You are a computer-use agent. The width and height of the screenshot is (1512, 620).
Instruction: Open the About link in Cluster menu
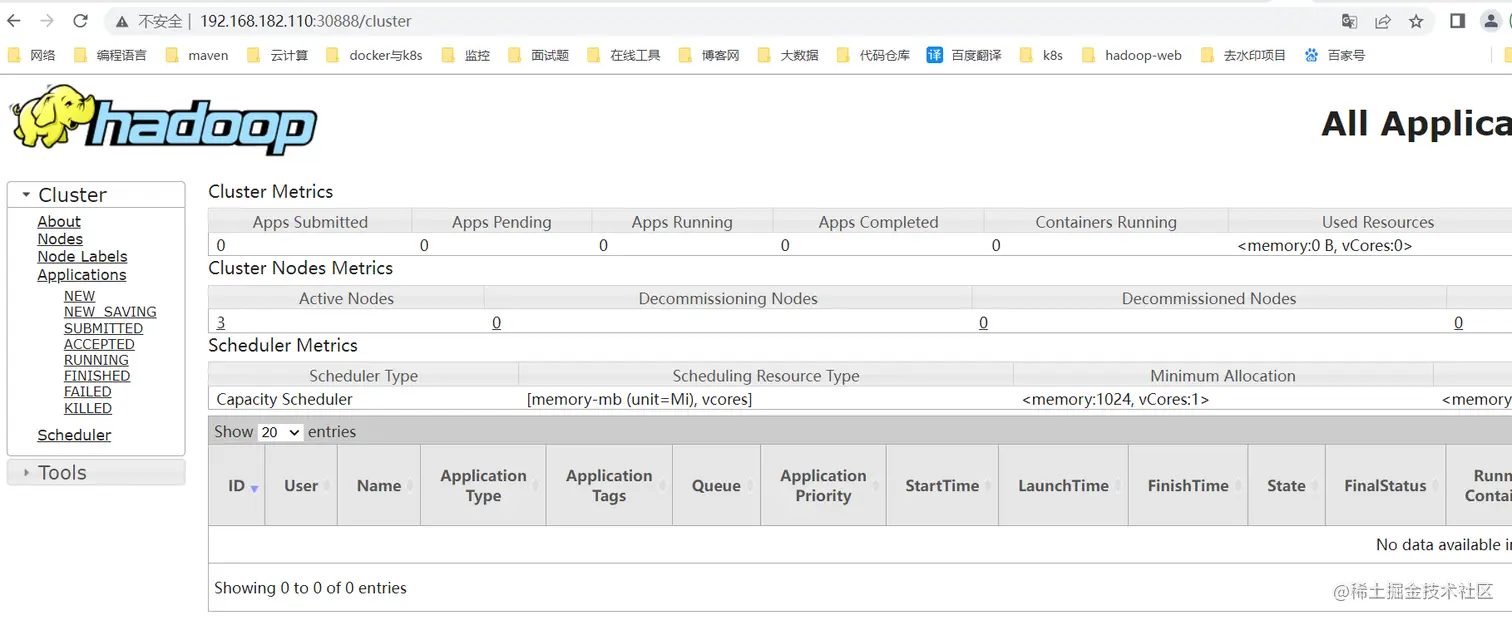pyautogui.click(x=59, y=222)
